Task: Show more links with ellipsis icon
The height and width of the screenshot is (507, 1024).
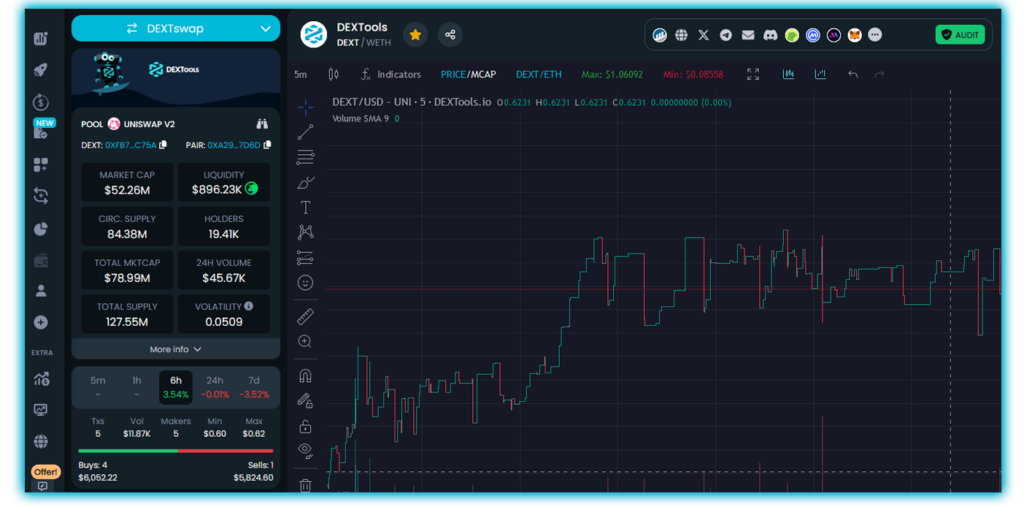Action: [x=875, y=35]
